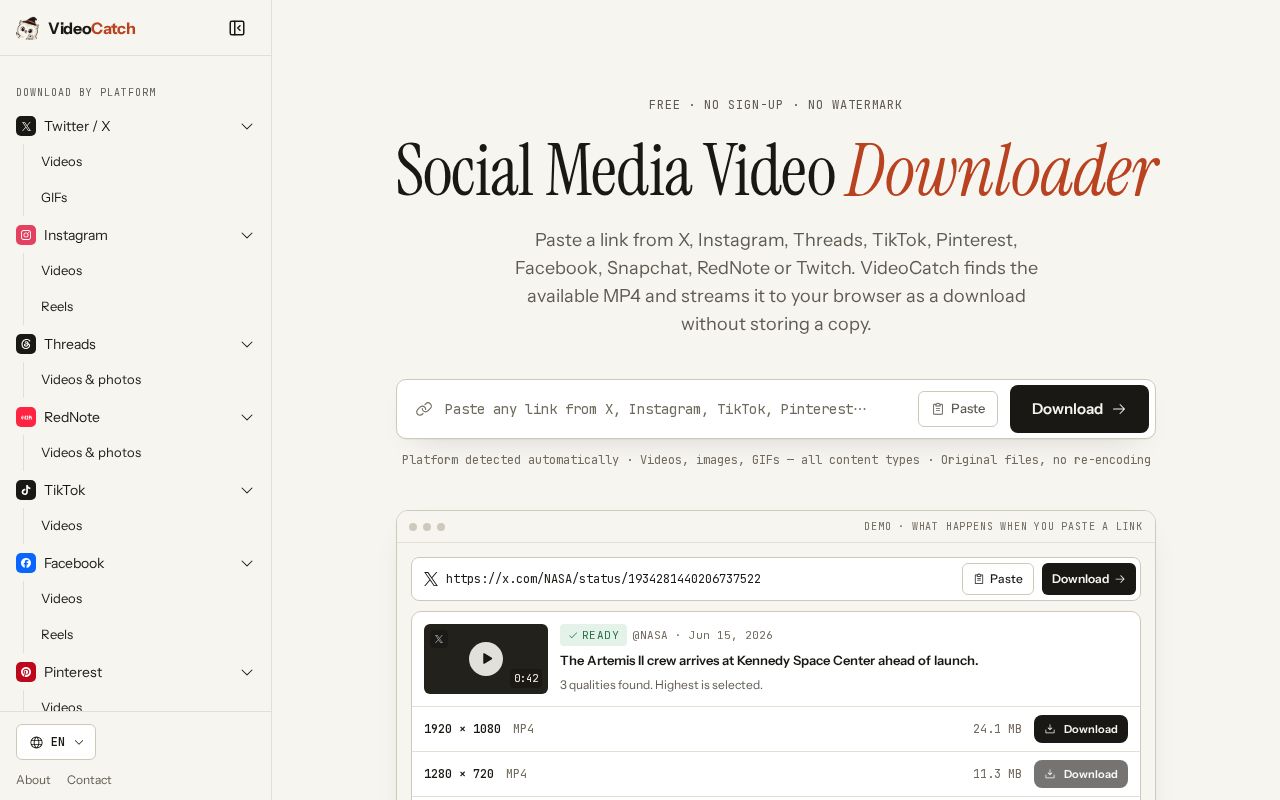This screenshot has width=1280, height=800.
Task: Click the Paste button in the main link field
Action: [958, 409]
